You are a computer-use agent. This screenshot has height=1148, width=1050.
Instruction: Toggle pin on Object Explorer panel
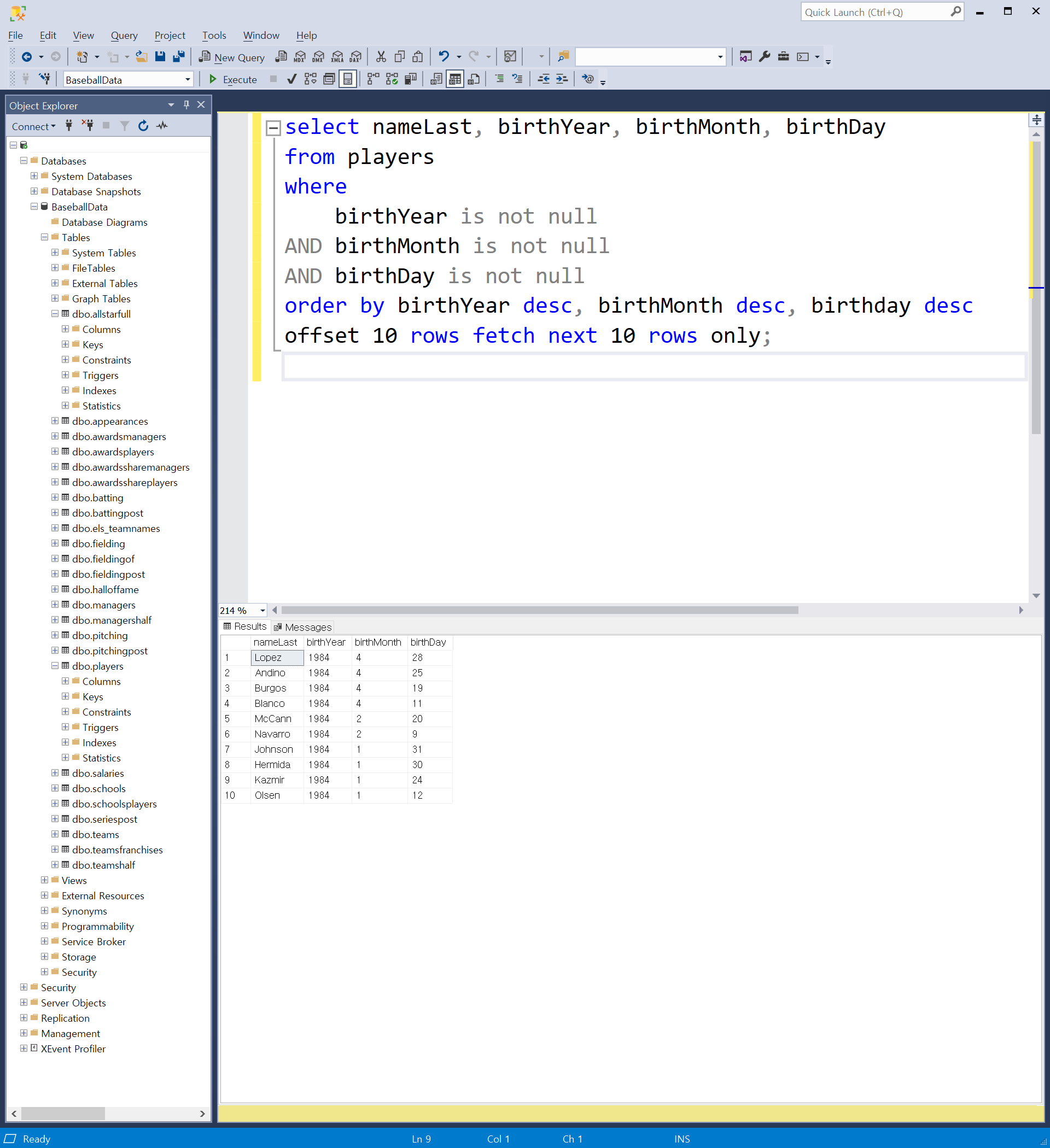tap(186, 105)
